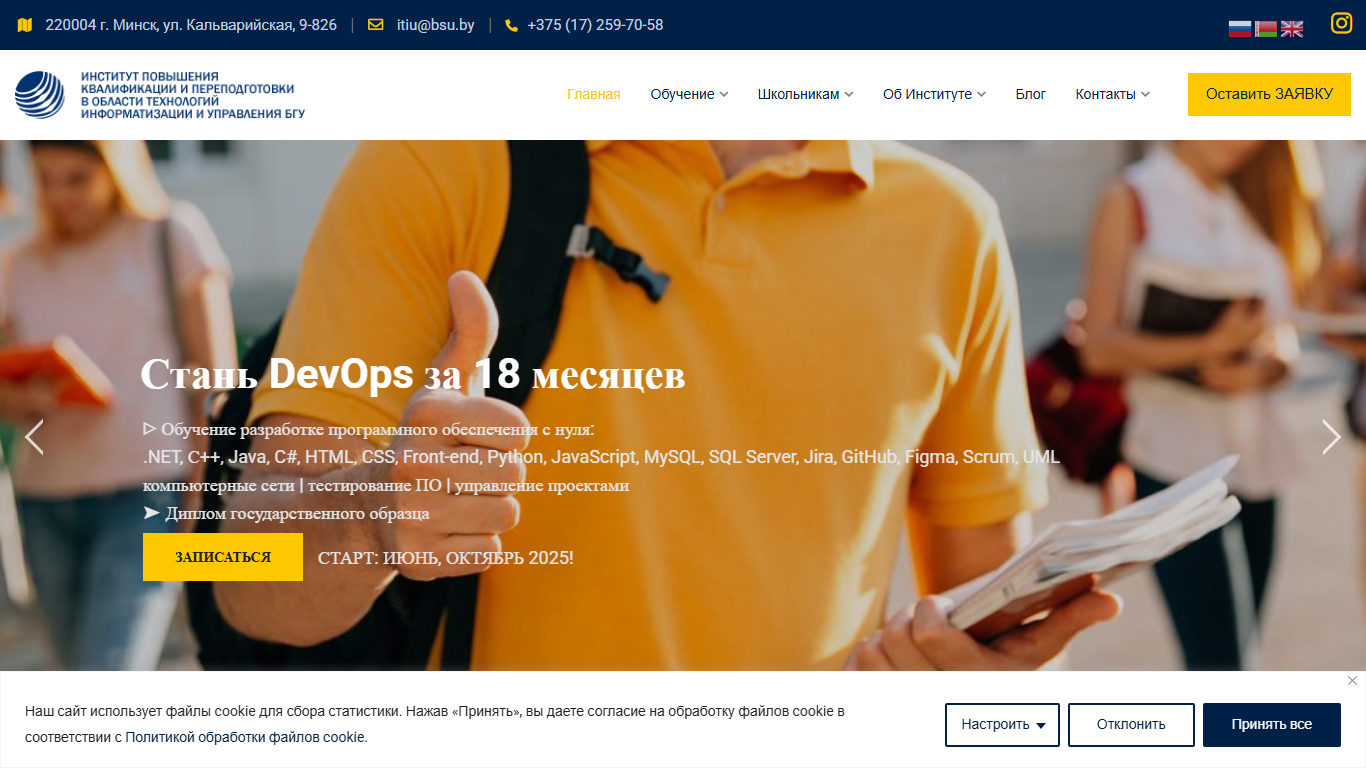Expand the Об Институте menu
Image resolution: width=1366 pixels, height=768 pixels.
(x=934, y=94)
